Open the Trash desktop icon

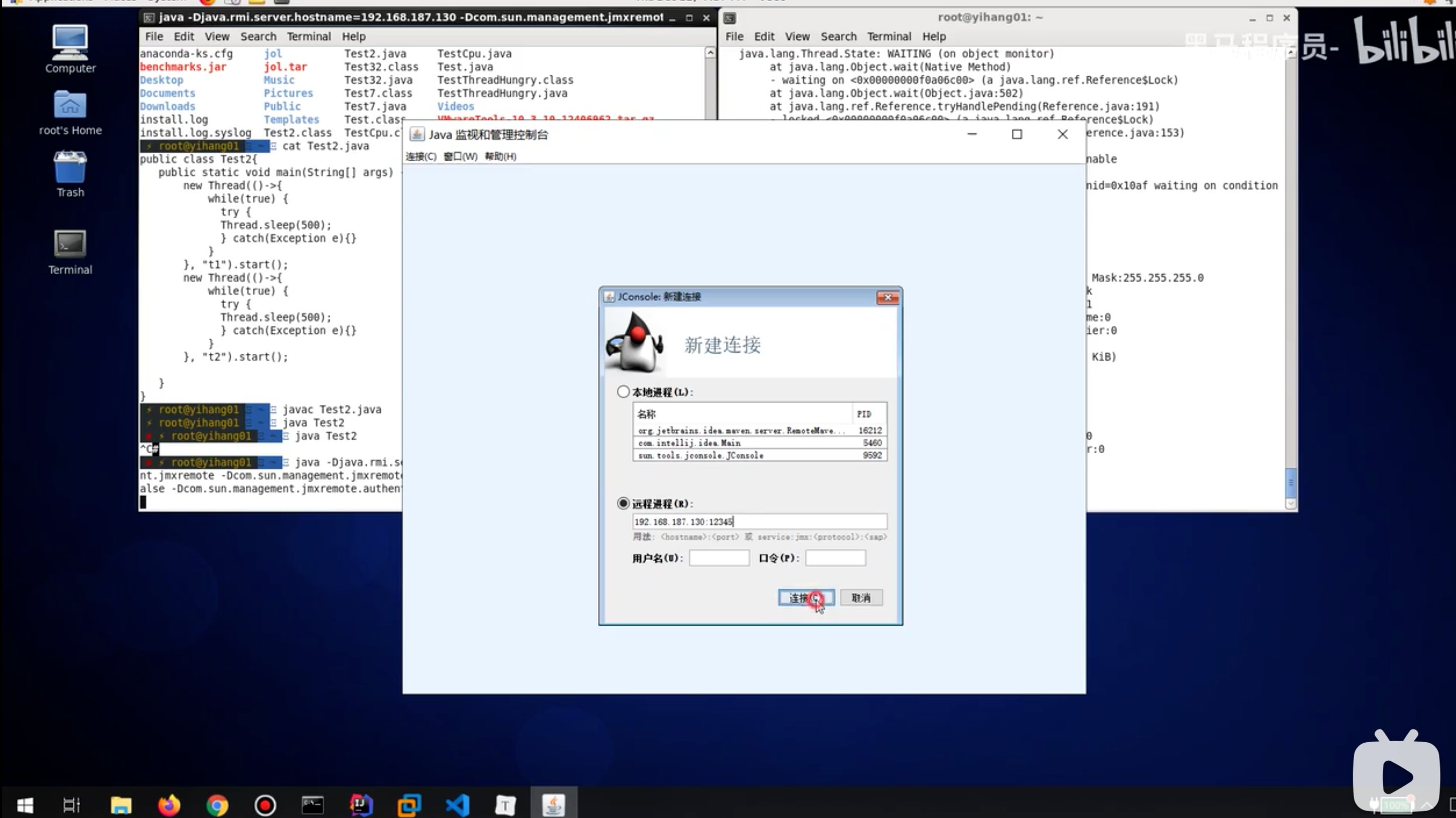(x=70, y=168)
